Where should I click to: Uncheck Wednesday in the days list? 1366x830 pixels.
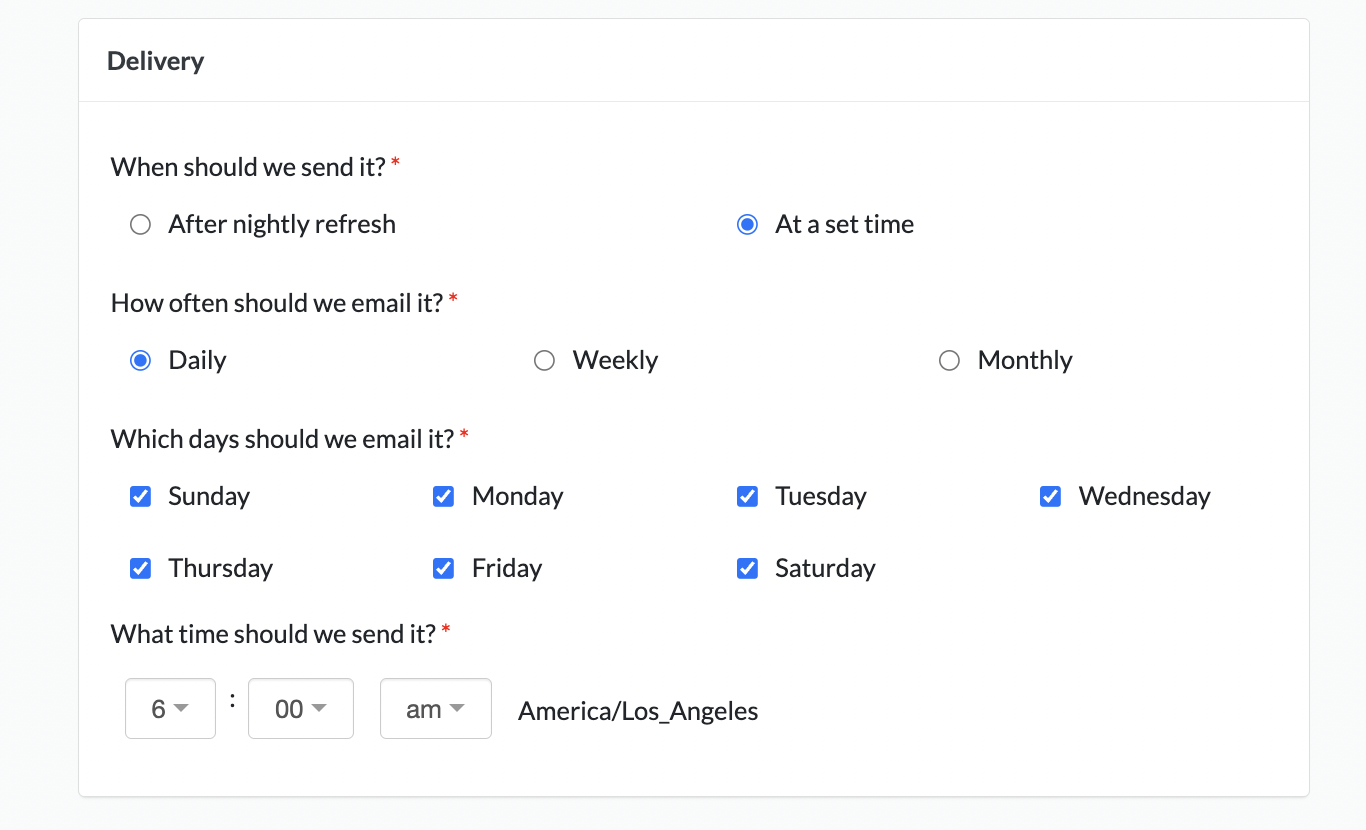pyautogui.click(x=1050, y=497)
